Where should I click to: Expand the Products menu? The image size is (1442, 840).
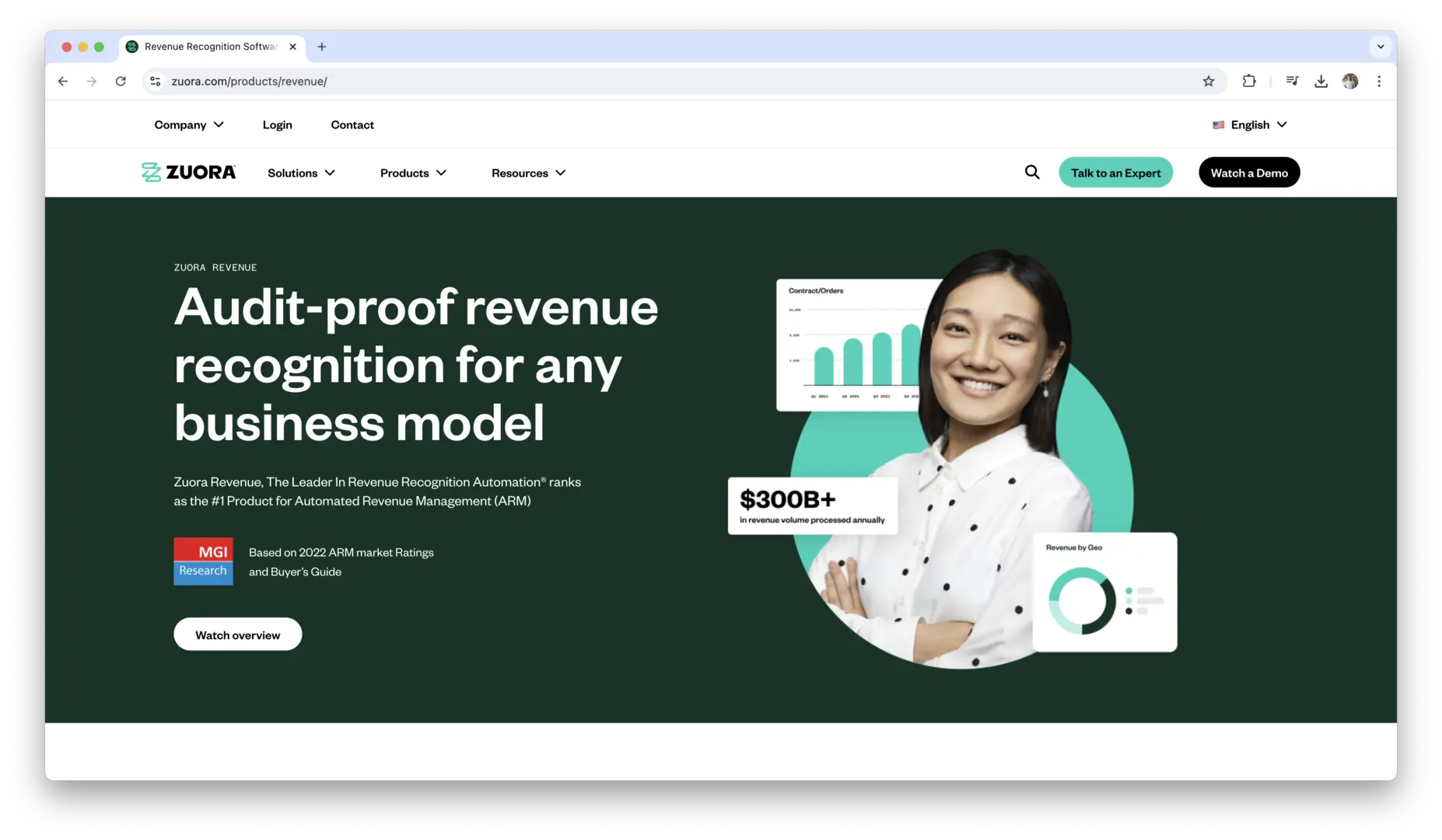[x=413, y=173]
